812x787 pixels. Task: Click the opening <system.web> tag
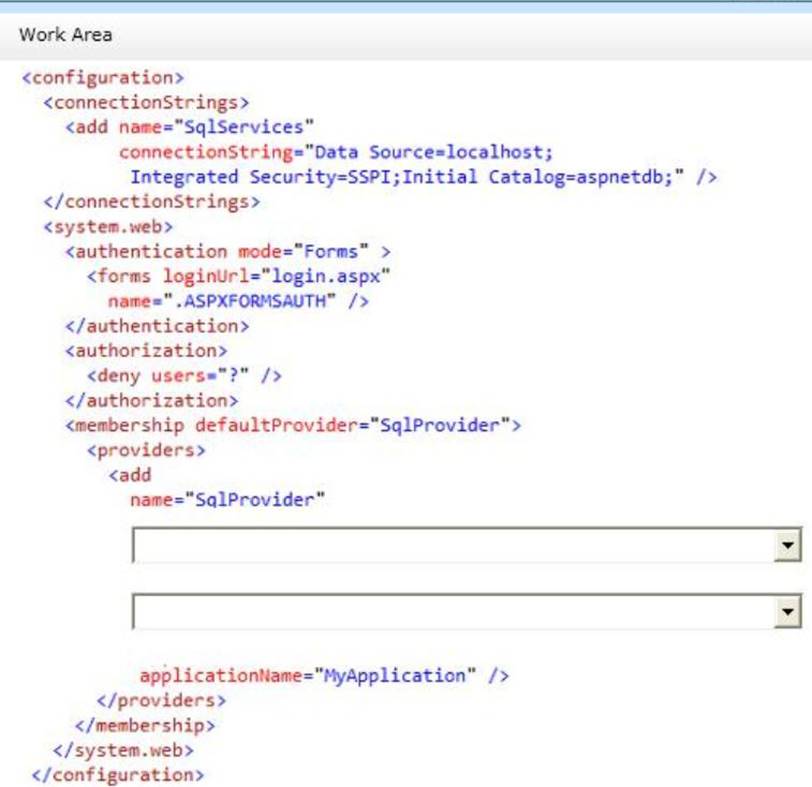[108, 227]
